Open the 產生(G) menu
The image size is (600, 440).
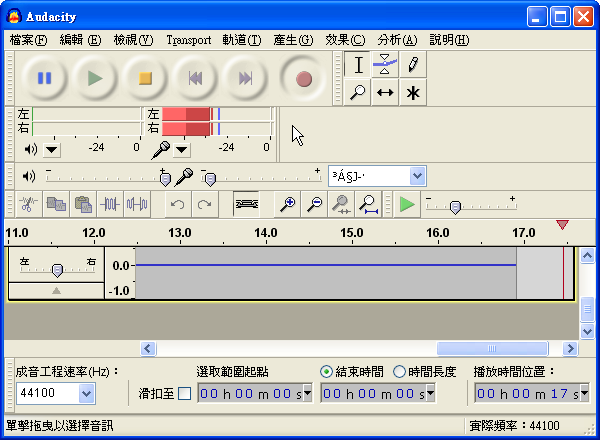click(x=293, y=40)
